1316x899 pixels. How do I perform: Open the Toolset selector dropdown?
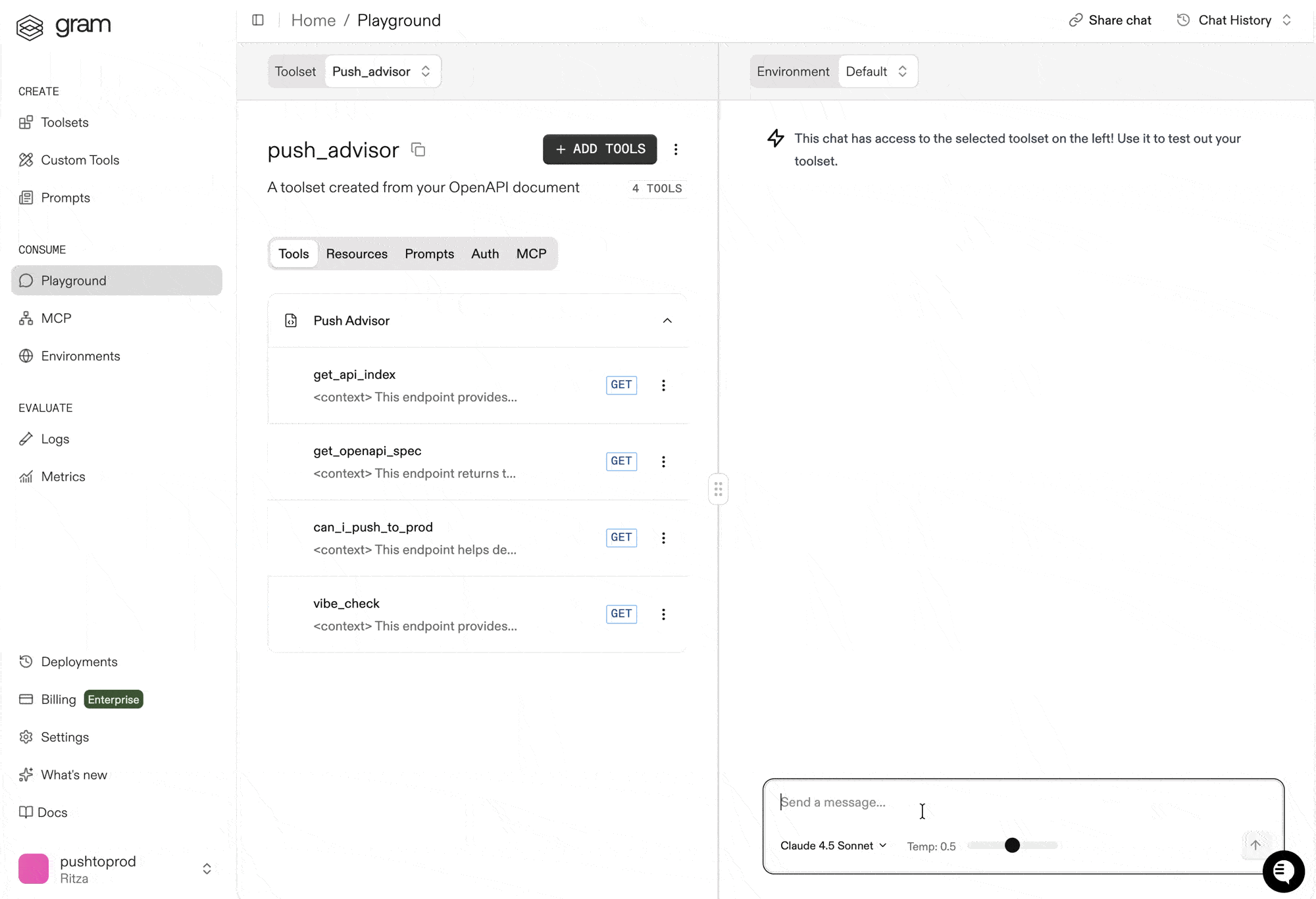pos(382,72)
